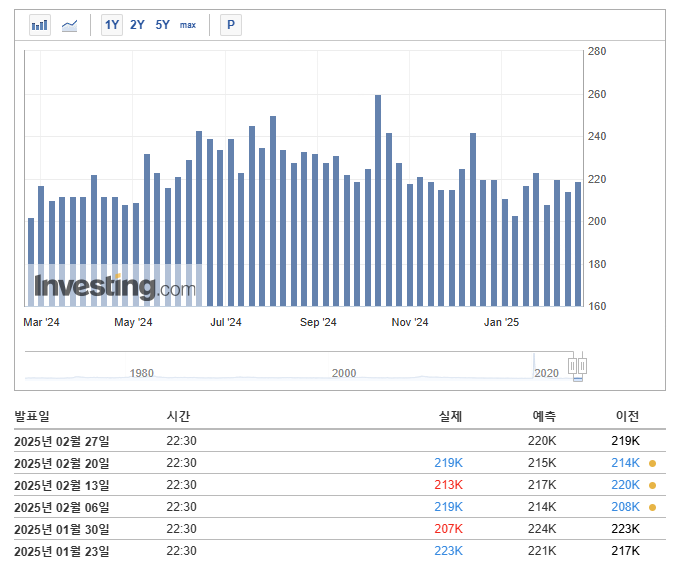
Task: Switch to bar chart view icon
Action: [40, 25]
